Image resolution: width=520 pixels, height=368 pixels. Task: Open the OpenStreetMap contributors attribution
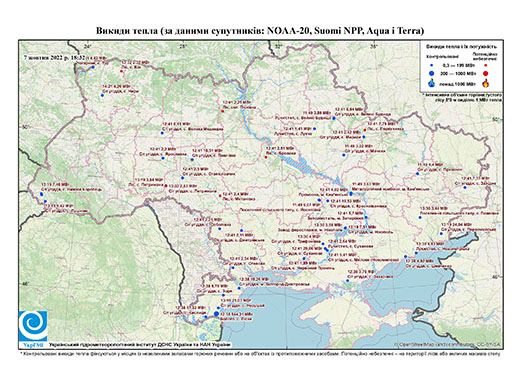coord(448,345)
